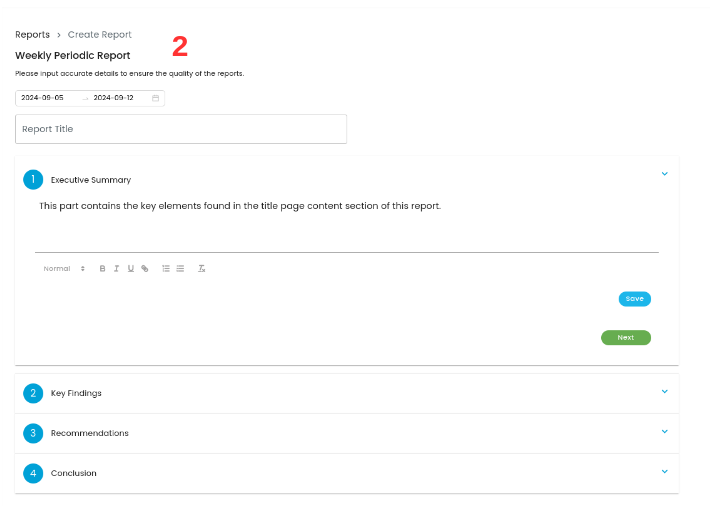Go to Reports breadcrumb link
This screenshot has width=710, height=530.
click(x=32, y=35)
